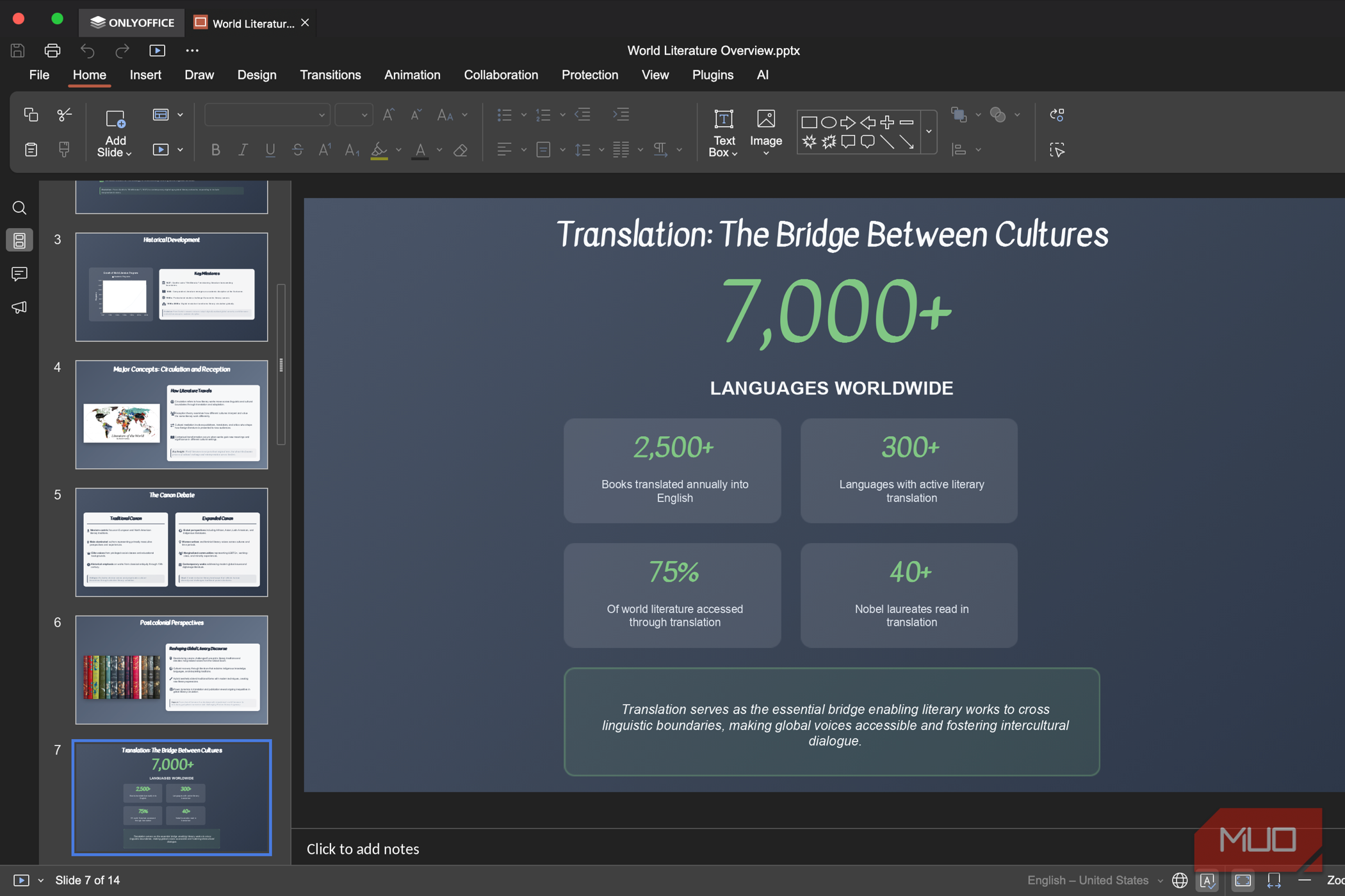Toggle the Slides panel in the sidebar
This screenshot has width=1345, height=896.
coord(19,240)
